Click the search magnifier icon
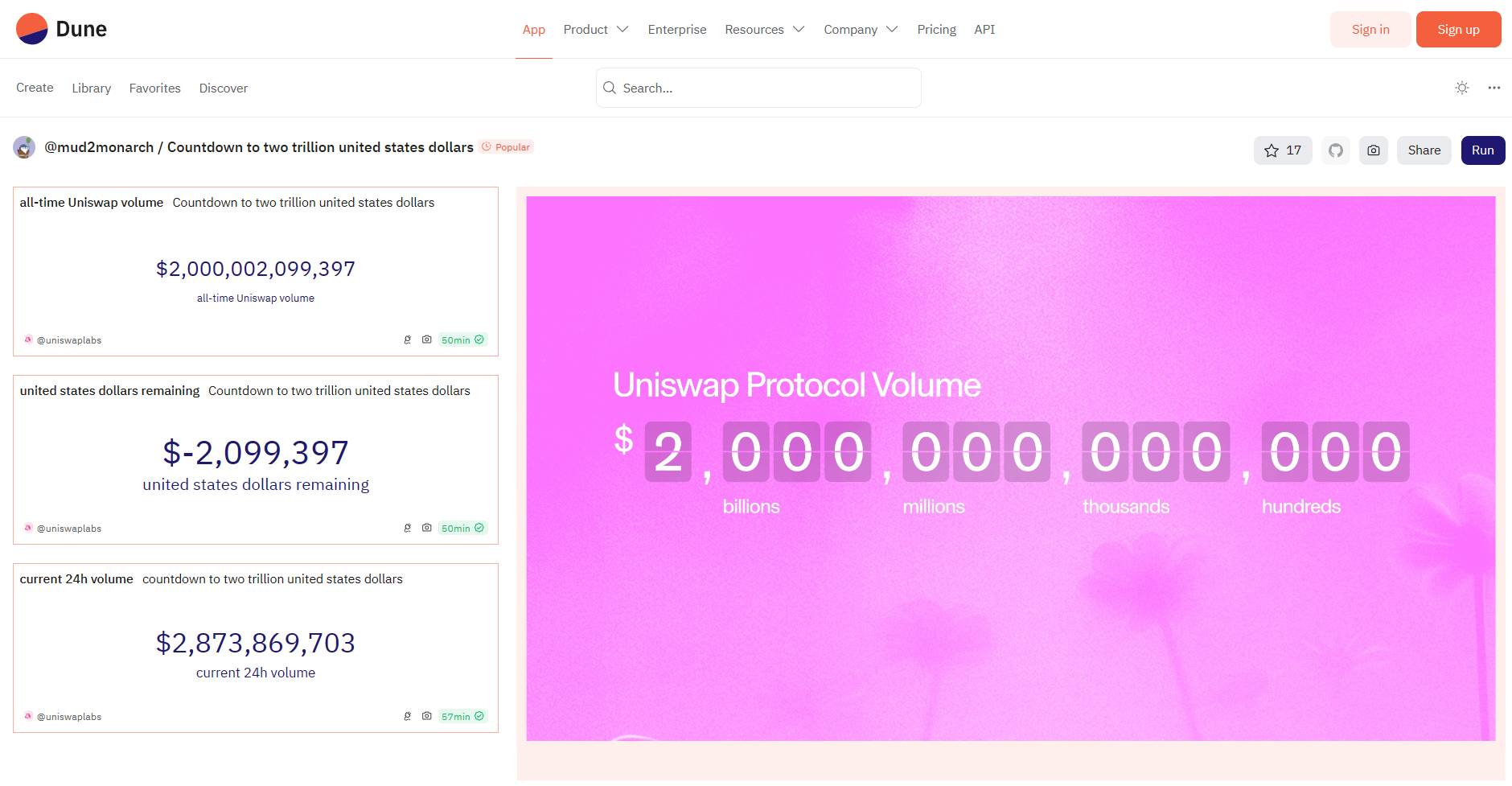This screenshot has width=1512, height=786. click(610, 88)
